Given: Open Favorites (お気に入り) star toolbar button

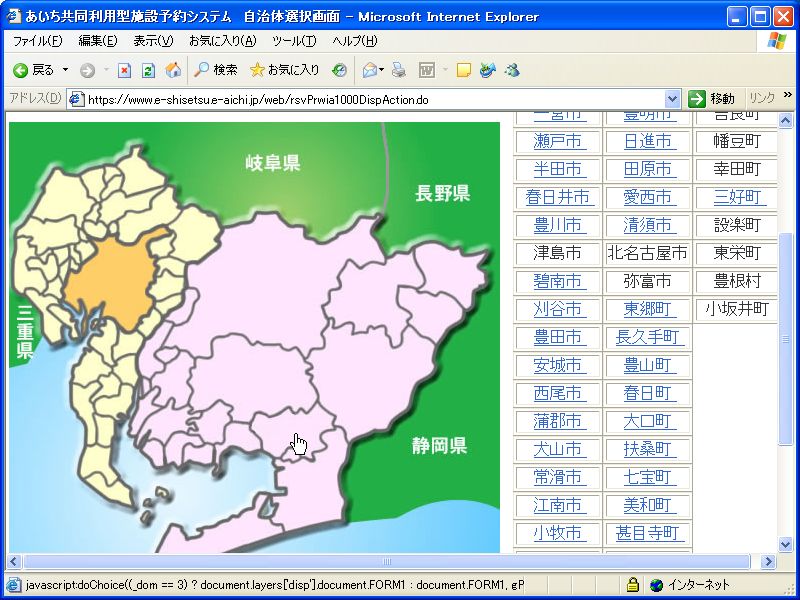Looking at the screenshot, I should tap(285, 70).
